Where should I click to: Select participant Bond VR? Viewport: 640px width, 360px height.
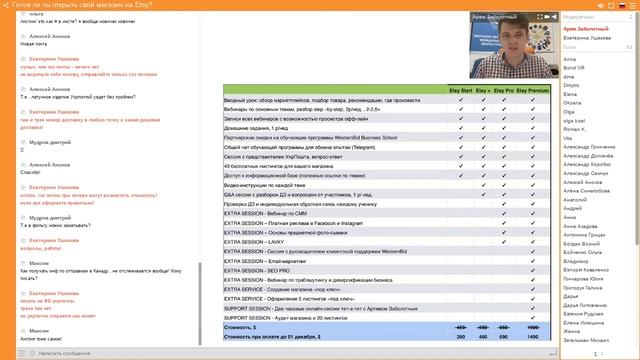574,68
